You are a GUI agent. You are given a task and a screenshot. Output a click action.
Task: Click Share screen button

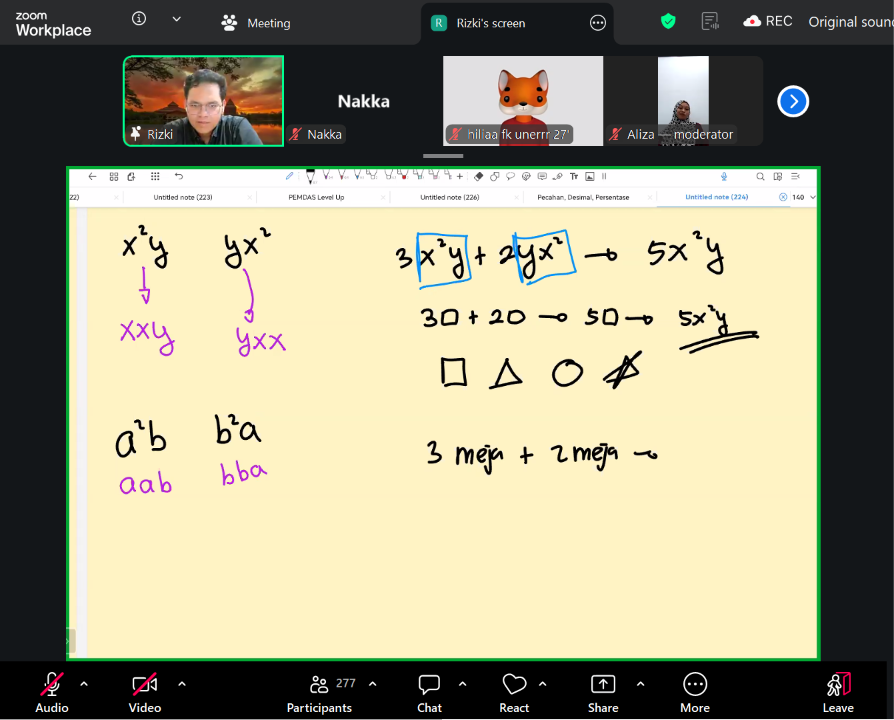tap(603, 692)
